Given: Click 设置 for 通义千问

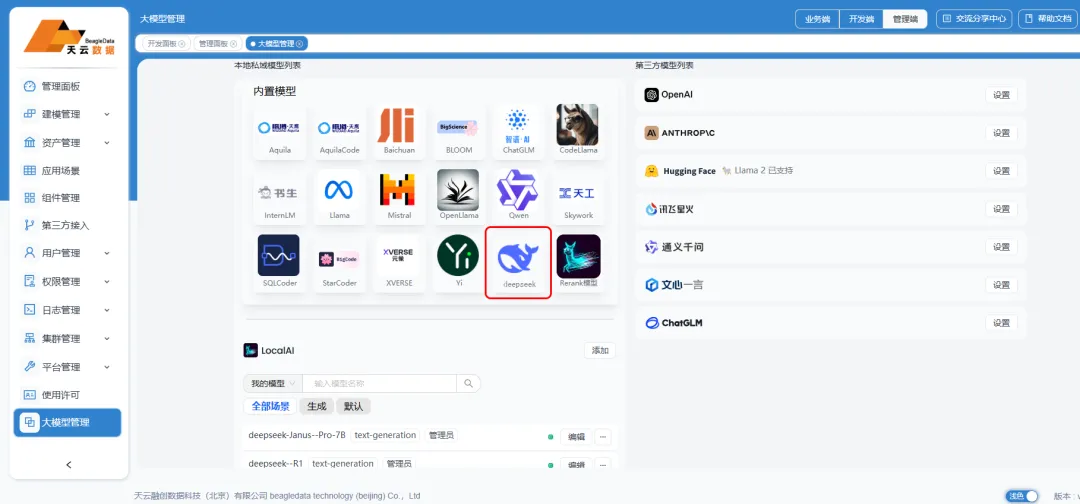Looking at the screenshot, I should click(1001, 246).
